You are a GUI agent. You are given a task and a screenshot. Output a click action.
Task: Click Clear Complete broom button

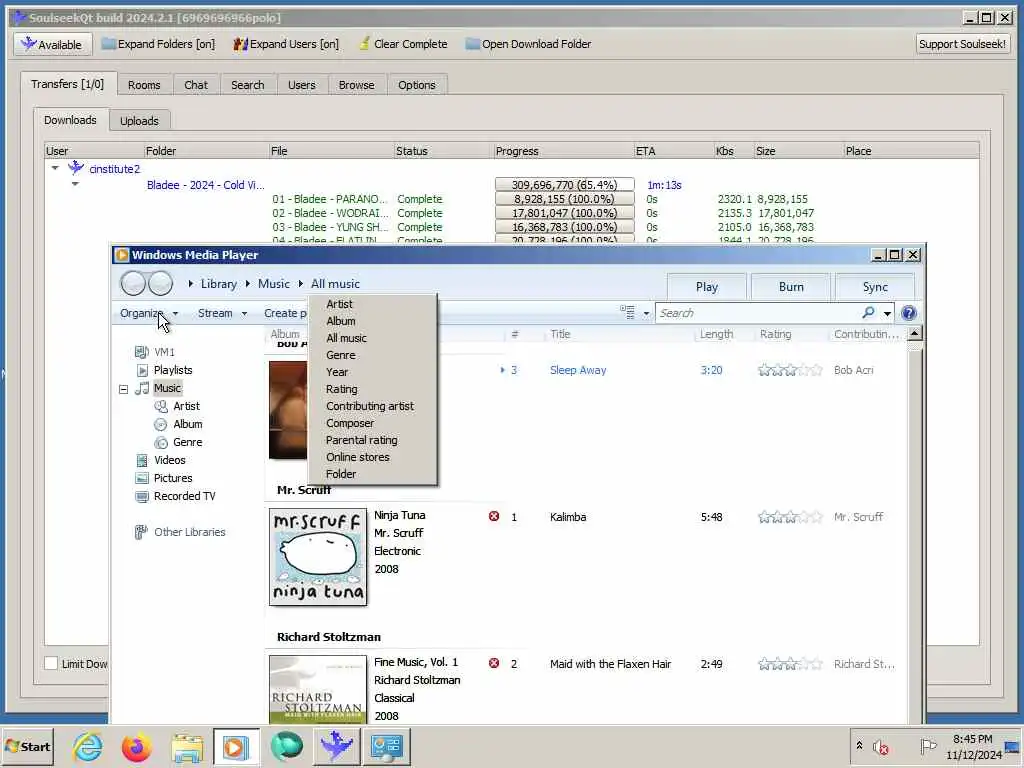pyautogui.click(x=403, y=44)
